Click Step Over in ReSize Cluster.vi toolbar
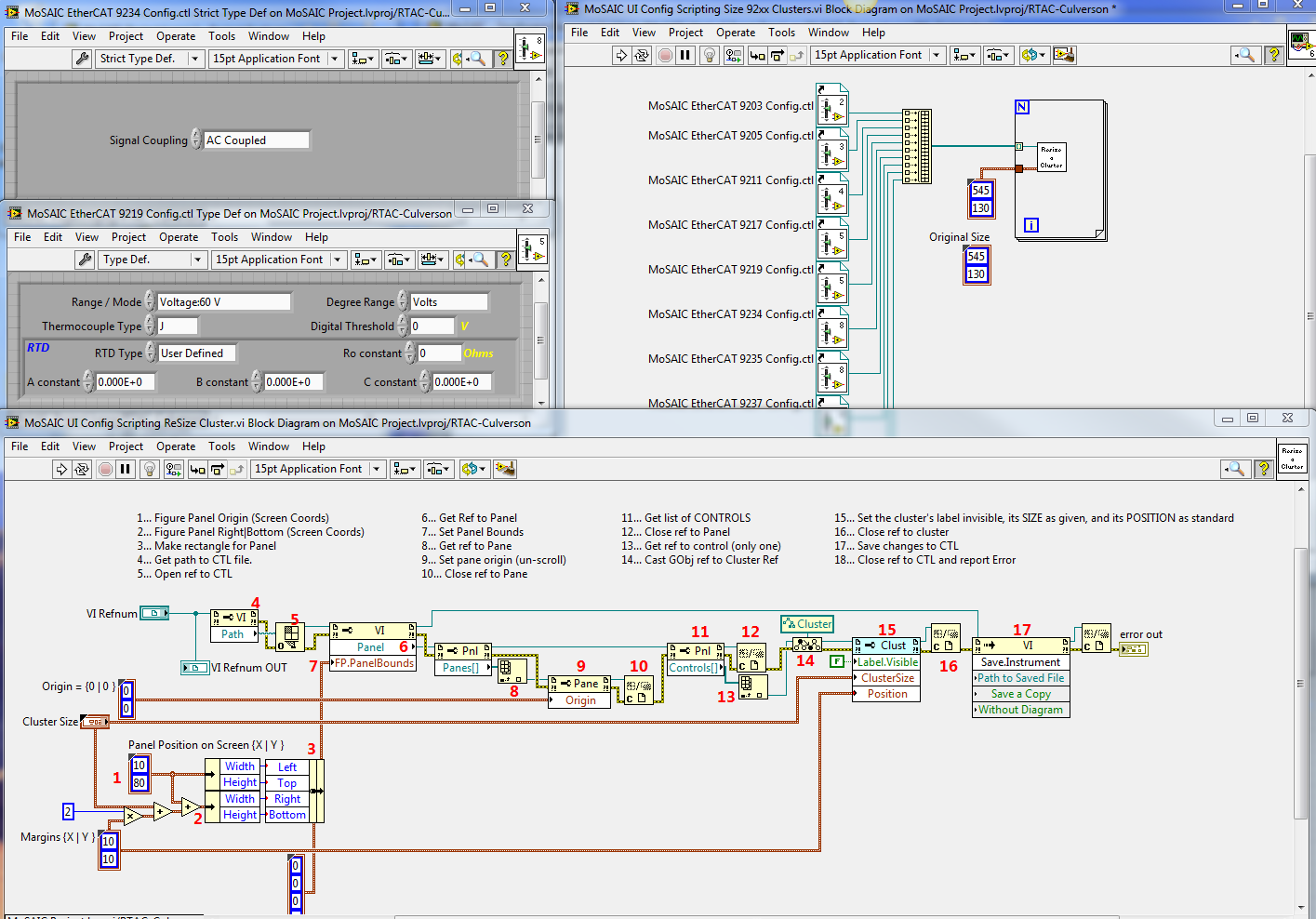 [218, 469]
